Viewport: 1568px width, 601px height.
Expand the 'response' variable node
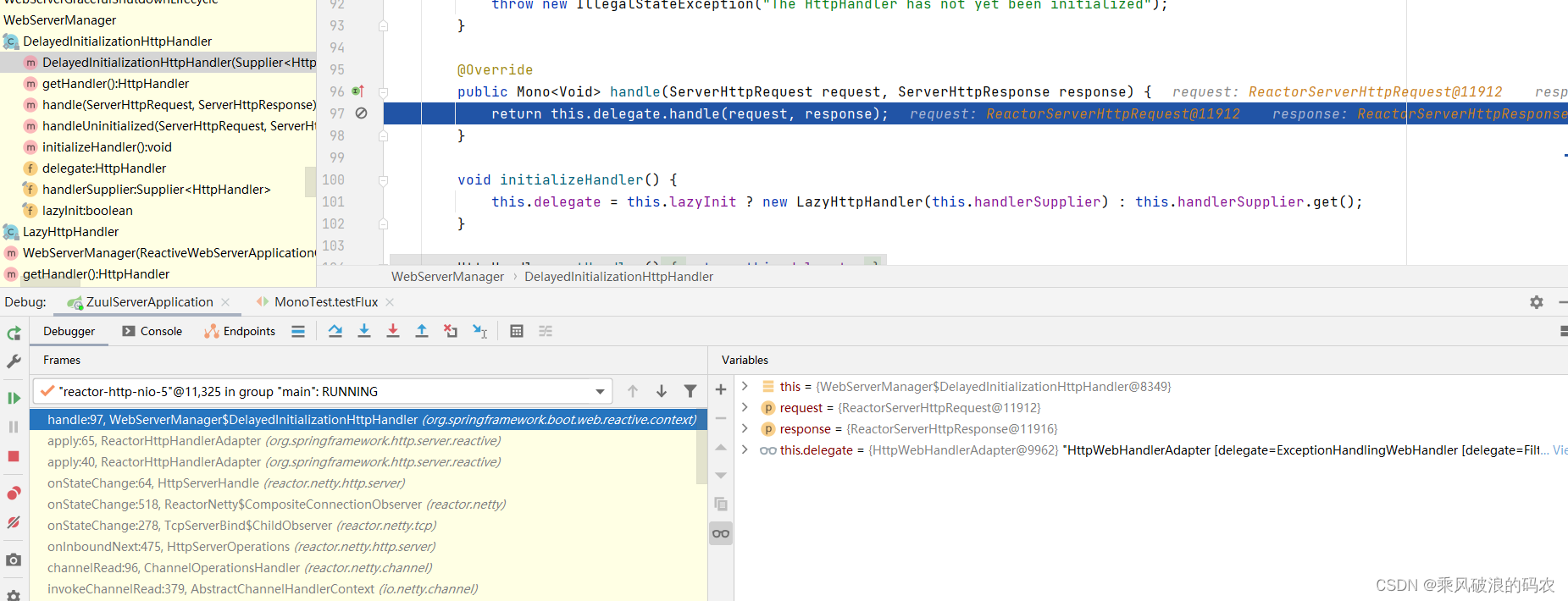[745, 428]
